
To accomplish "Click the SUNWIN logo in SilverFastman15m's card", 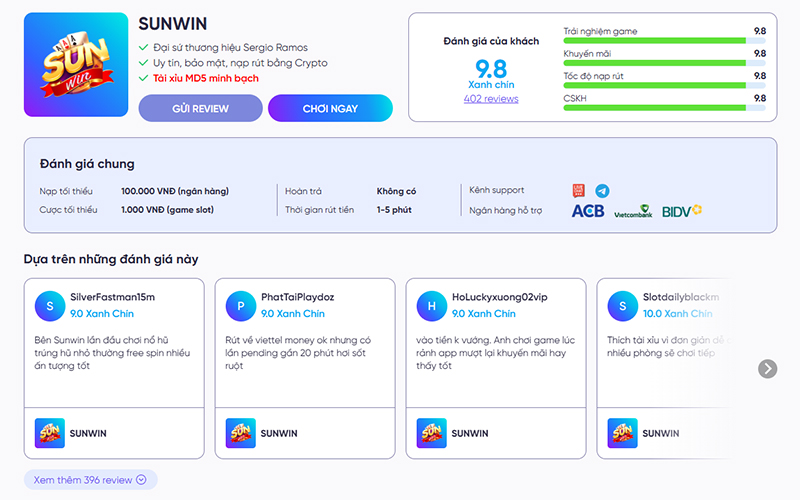I will (50, 433).
